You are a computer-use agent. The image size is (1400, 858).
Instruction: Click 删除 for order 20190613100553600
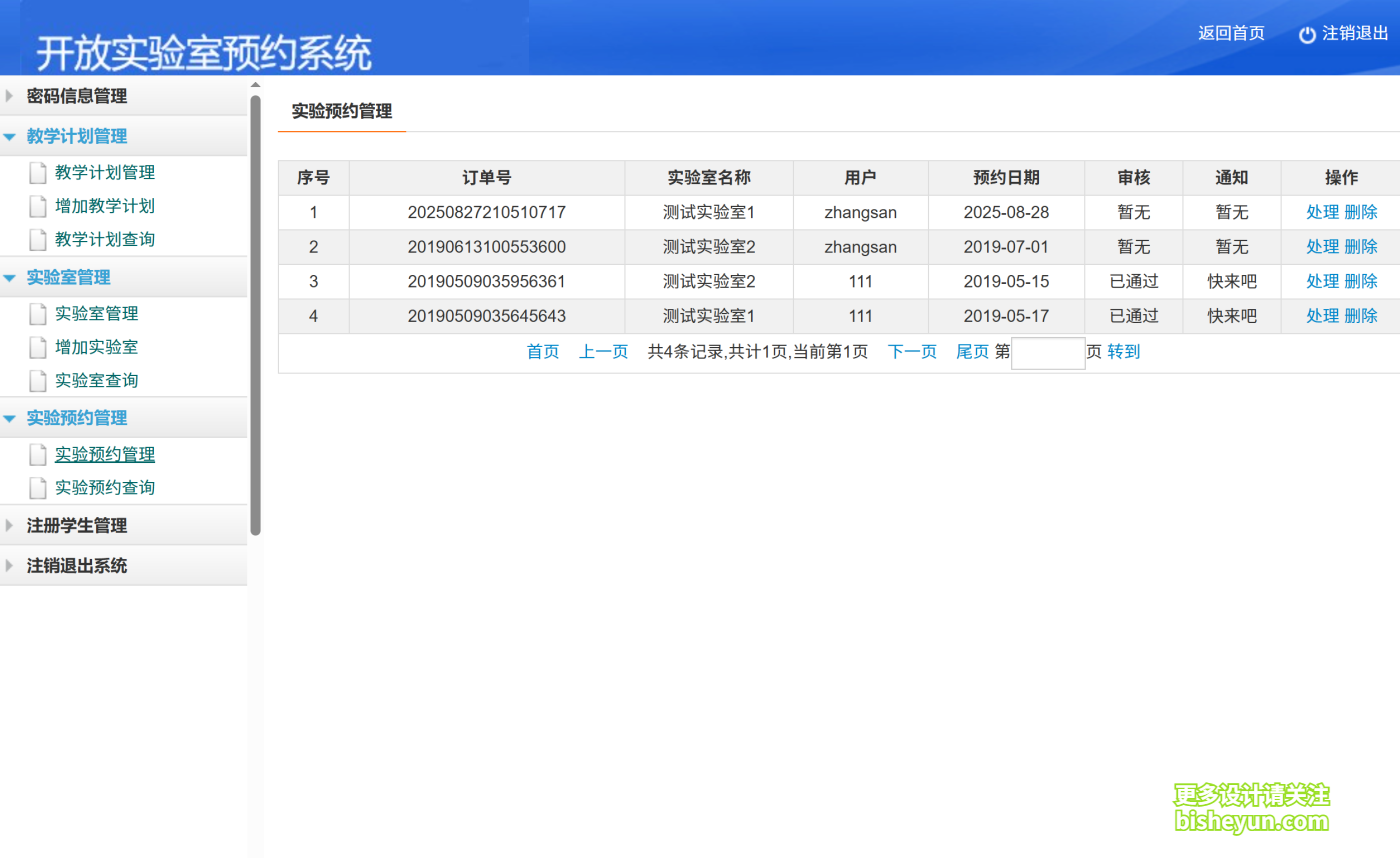coord(1361,247)
